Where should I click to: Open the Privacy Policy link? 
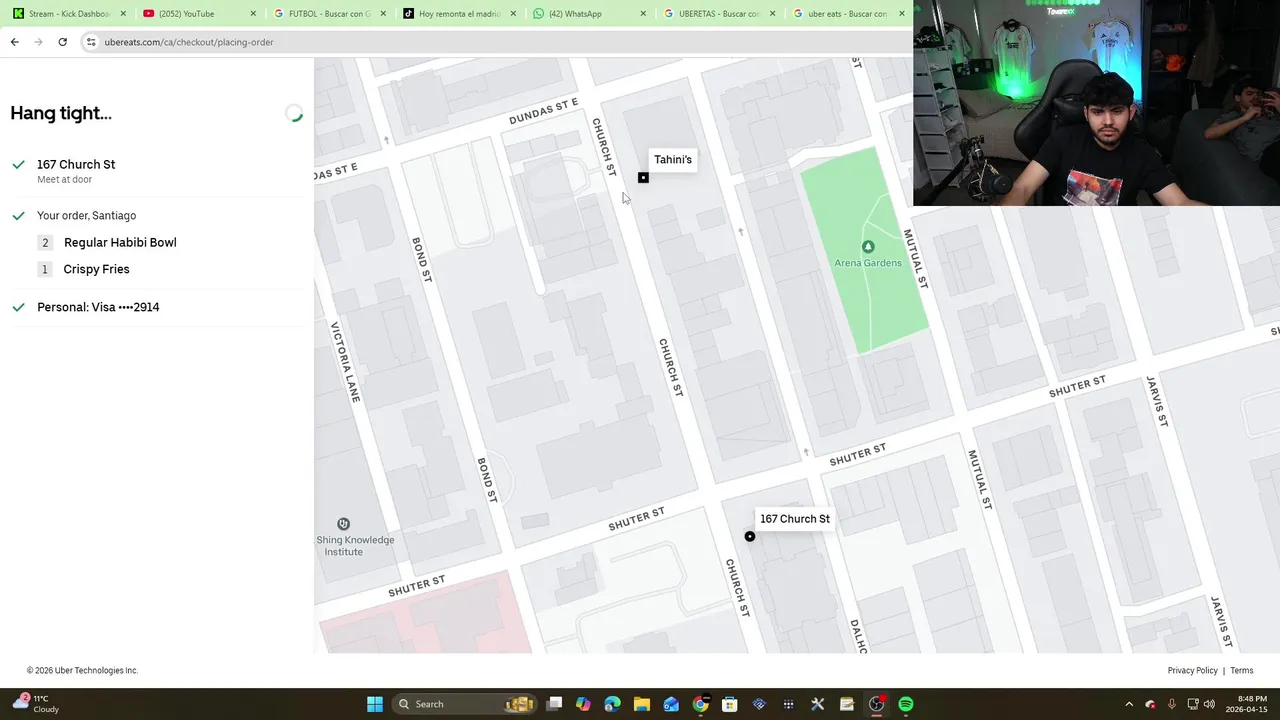(1192, 671)
